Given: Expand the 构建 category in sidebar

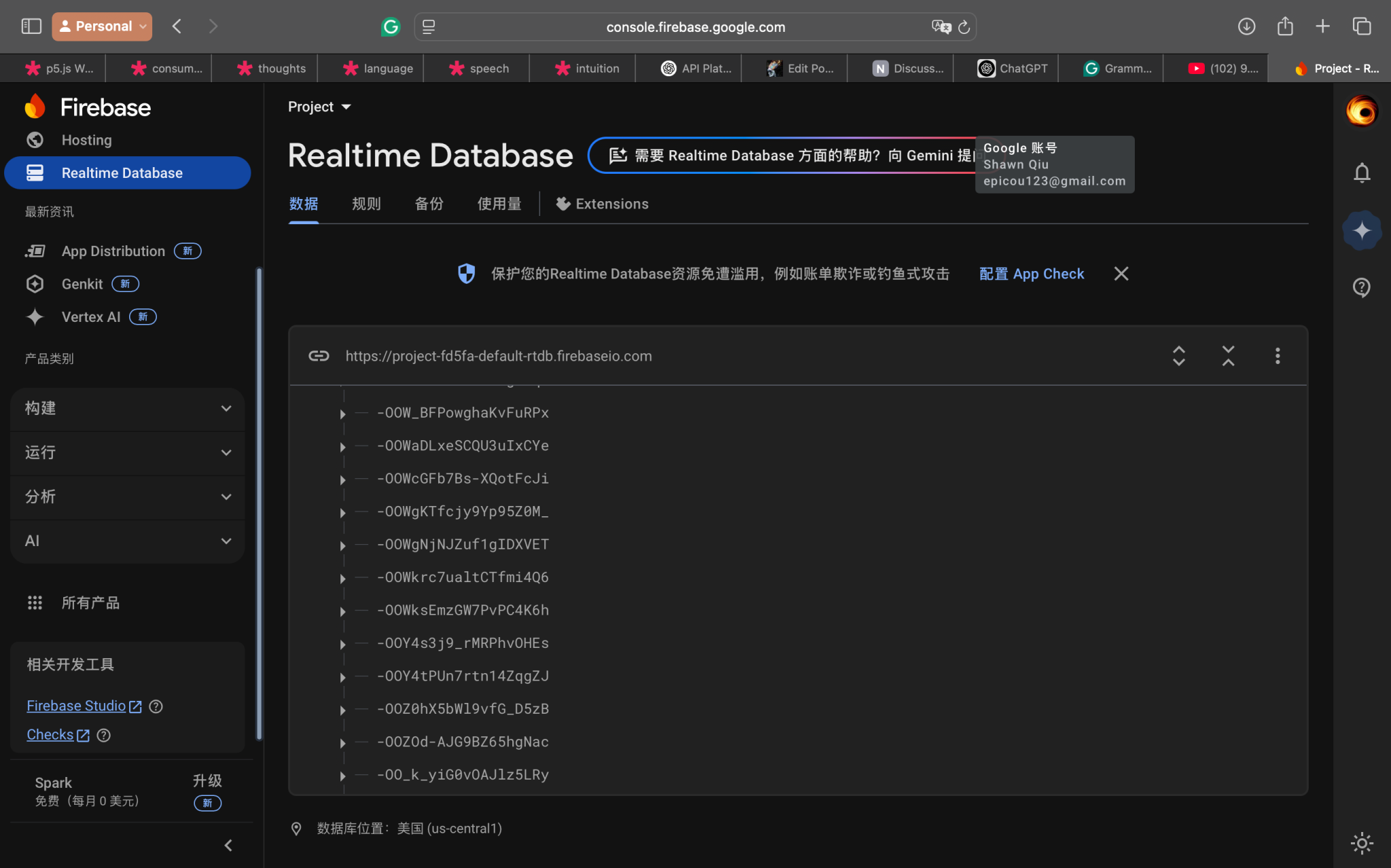Looking at the screenshot, I should pyautogui.click(x=128, y=408).
